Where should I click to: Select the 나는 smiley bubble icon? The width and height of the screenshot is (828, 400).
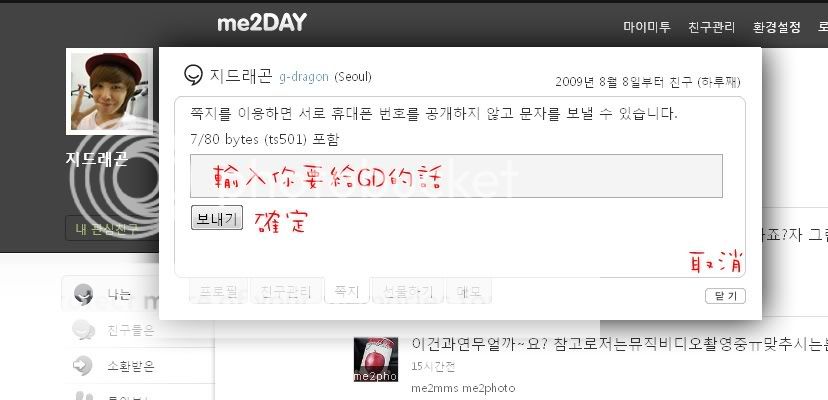pos(84,294)
